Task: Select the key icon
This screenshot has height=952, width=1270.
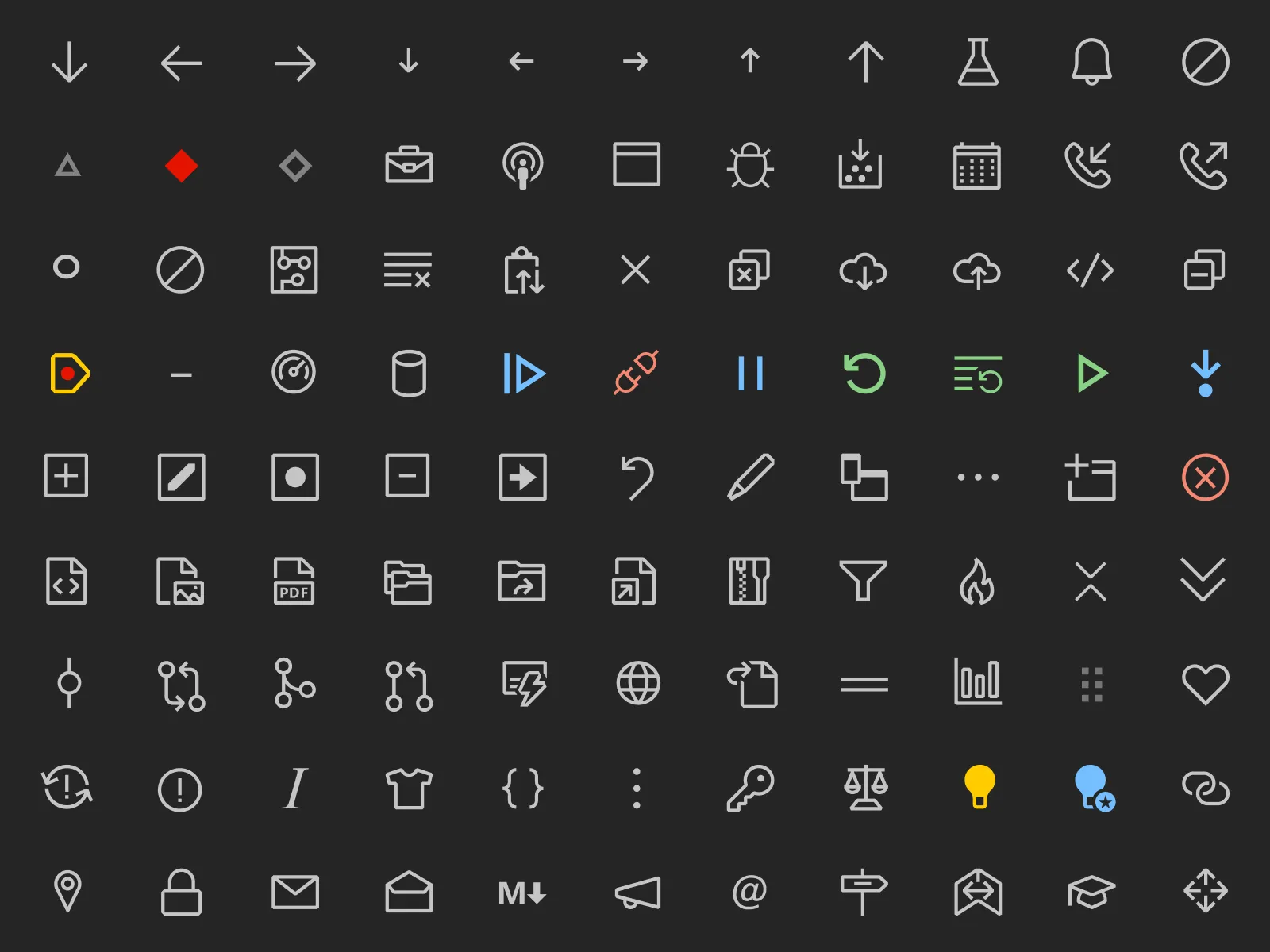Action: pos(750,788)
